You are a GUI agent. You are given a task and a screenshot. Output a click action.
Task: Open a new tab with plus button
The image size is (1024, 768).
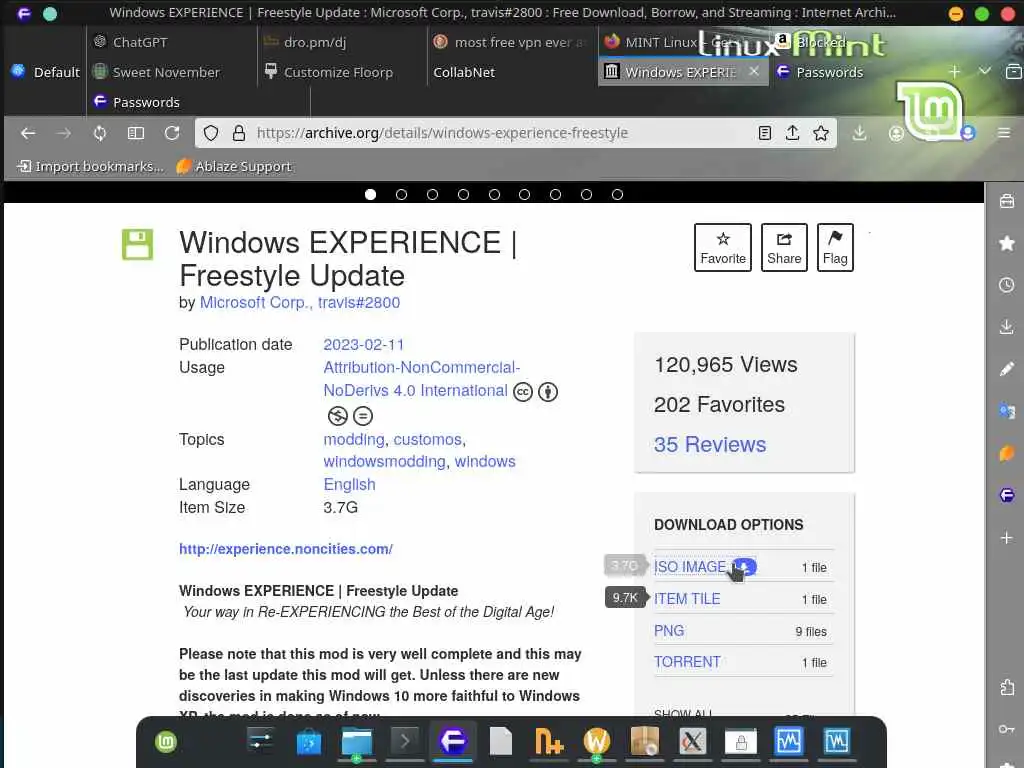coord(954,72)
